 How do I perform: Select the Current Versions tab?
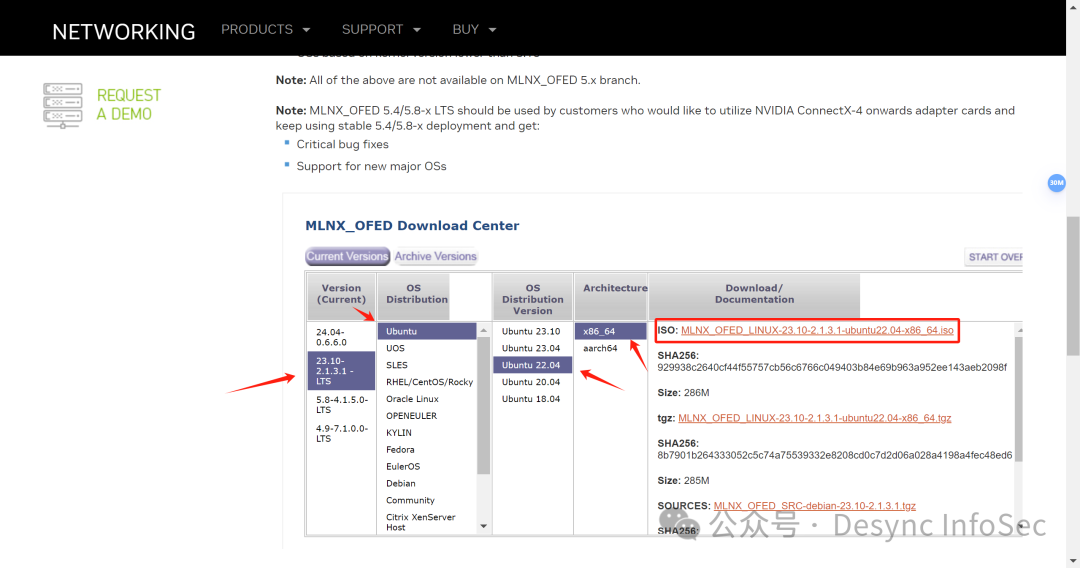[347, 257]
